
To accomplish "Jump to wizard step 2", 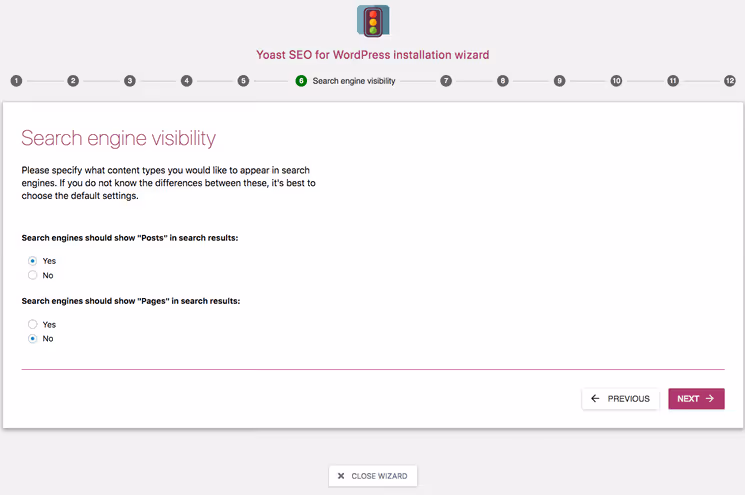I will (73, 81).
